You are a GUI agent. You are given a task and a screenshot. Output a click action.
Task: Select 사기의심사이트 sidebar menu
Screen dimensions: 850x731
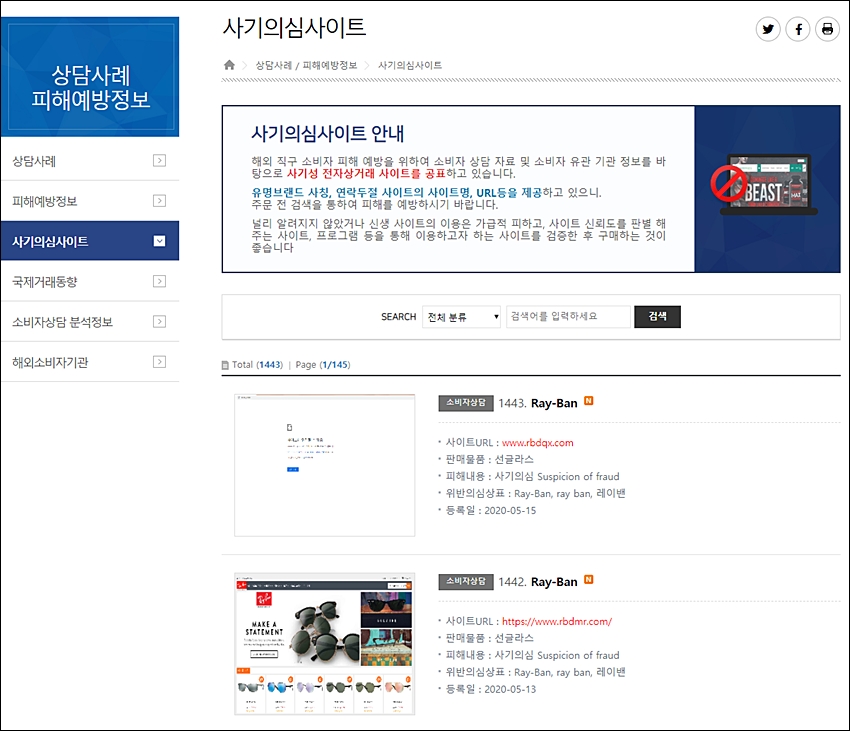tap(90, 241)
